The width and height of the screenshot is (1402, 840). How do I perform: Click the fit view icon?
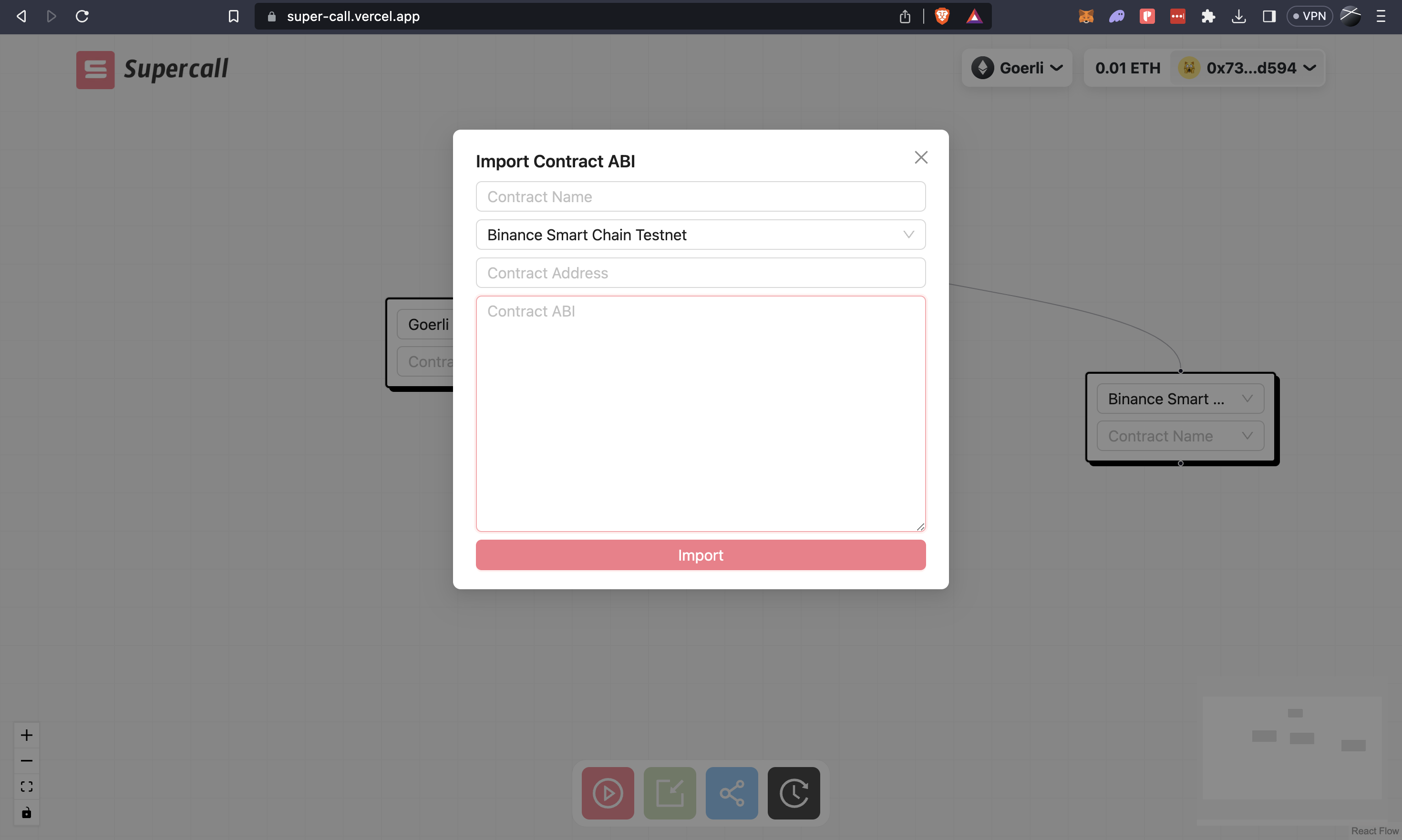27,787
